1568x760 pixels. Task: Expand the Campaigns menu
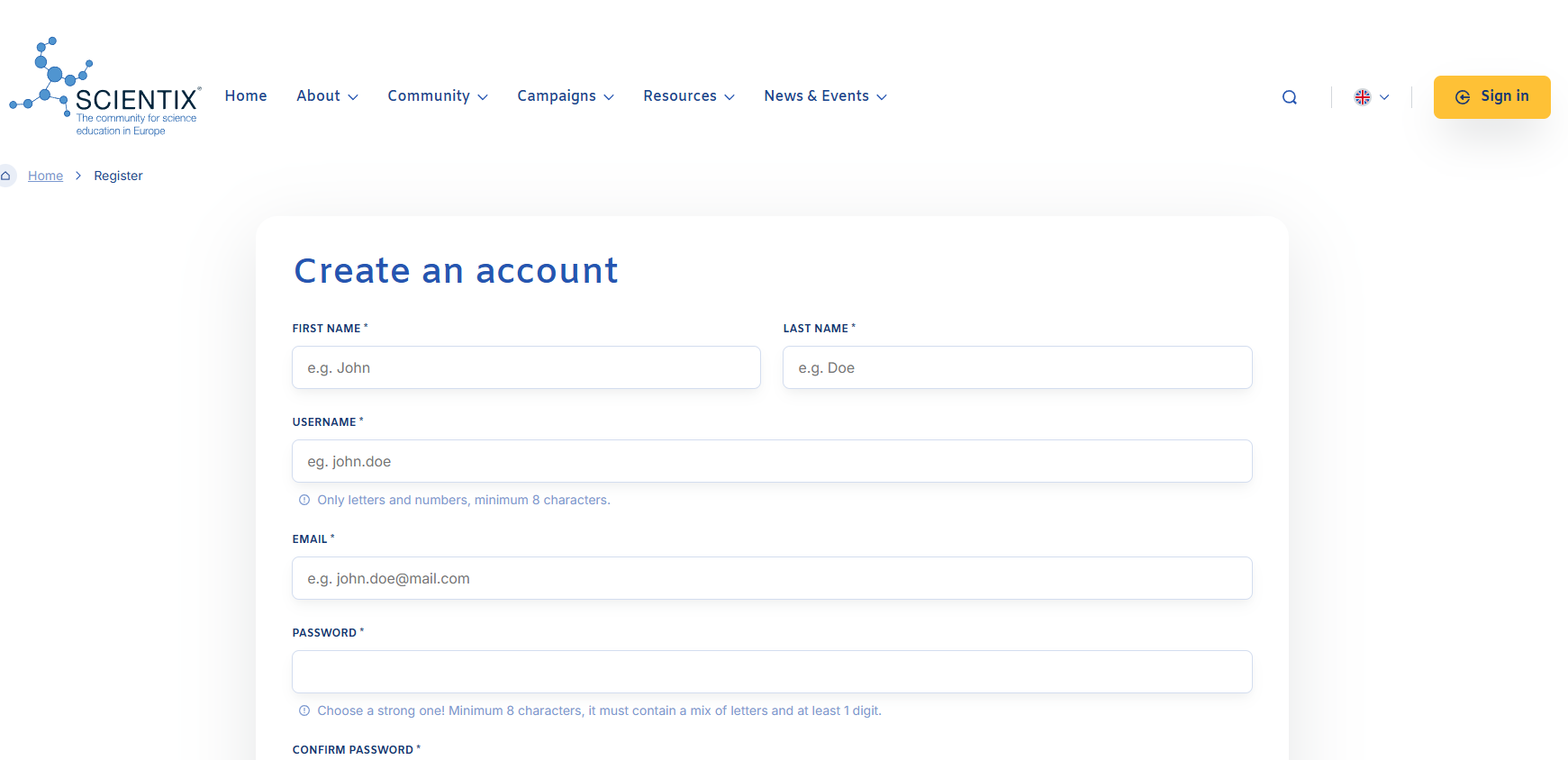click(565, 96)
